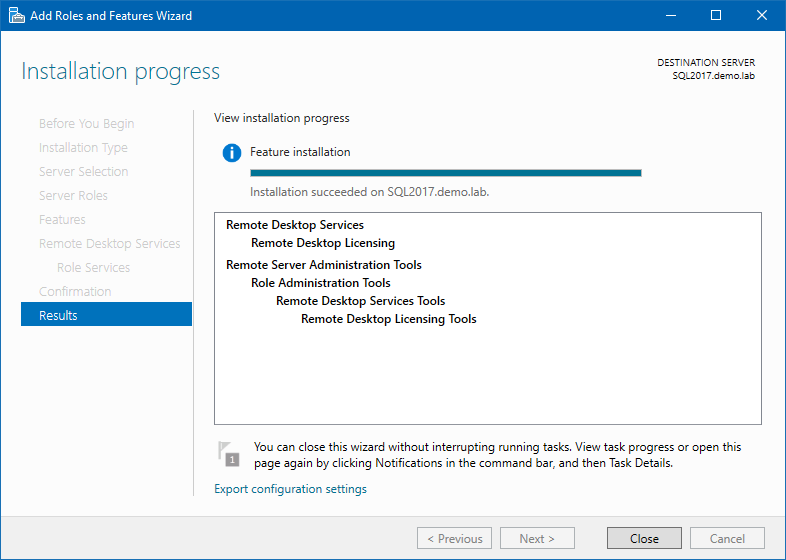The height and width of the screenshot is (560, 786).
Task: Click the feature installation progress bar
Action: (445, 173)
